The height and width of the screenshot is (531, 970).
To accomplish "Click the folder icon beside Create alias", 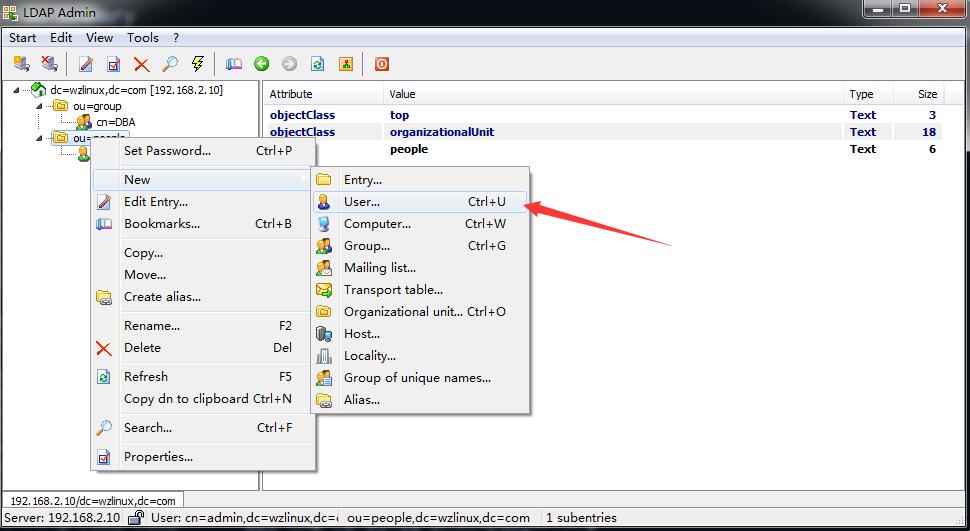I will pyautogui.click(x=104, y=297).
